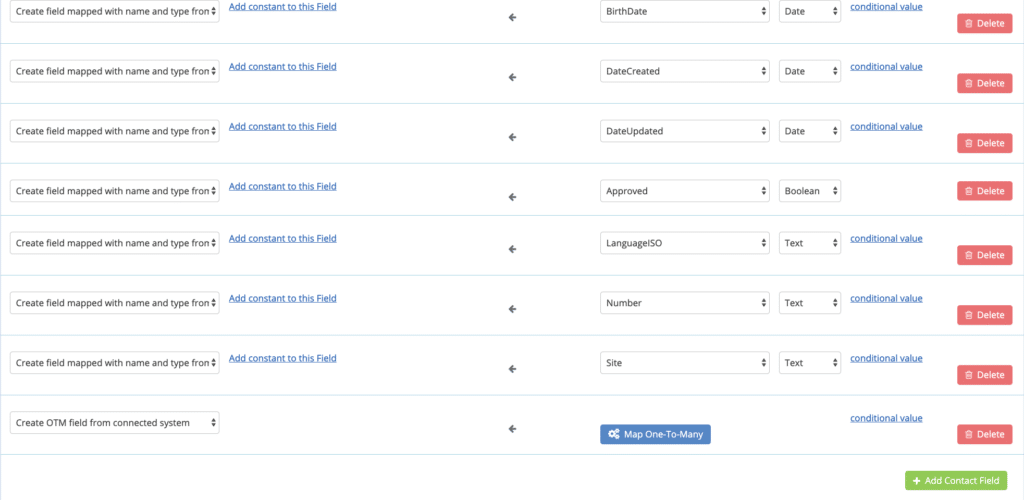Open the Create field mapped dropdown in DateCreated row
1024x500 pixels.
(115, 71)
